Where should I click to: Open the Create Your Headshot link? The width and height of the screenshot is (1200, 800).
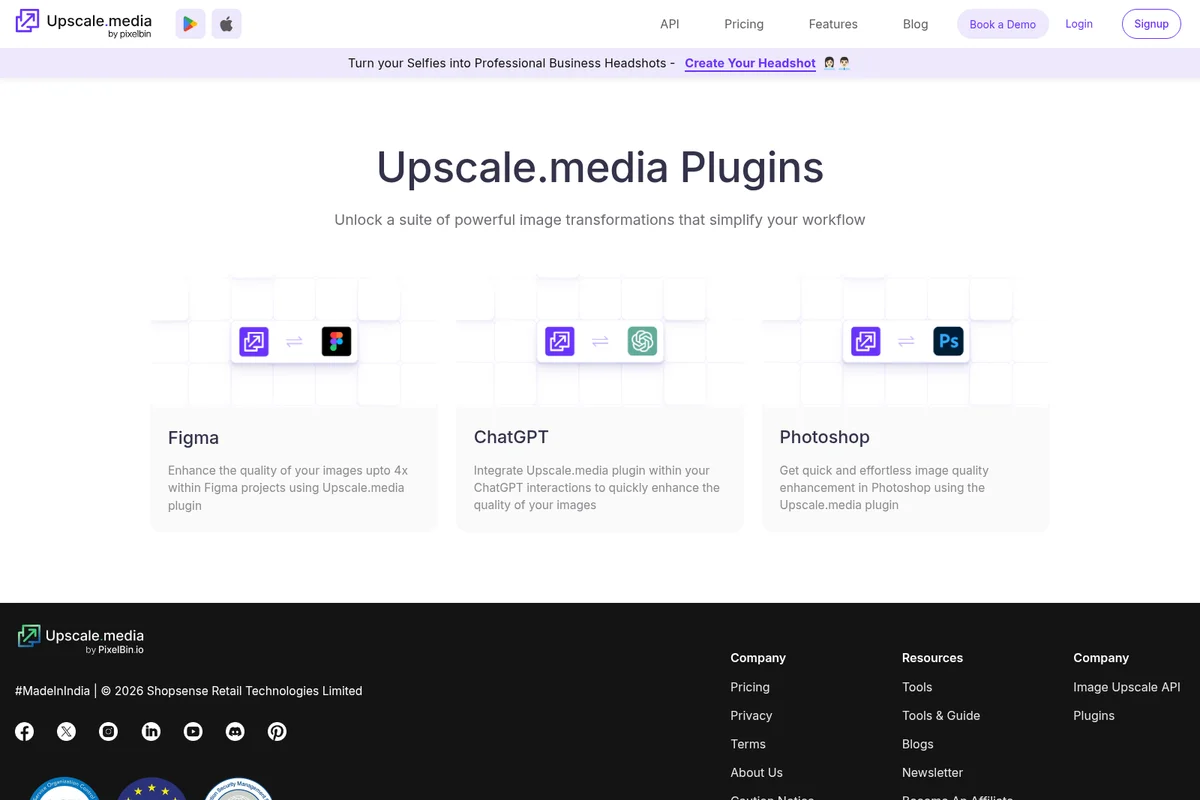[749, 63]
